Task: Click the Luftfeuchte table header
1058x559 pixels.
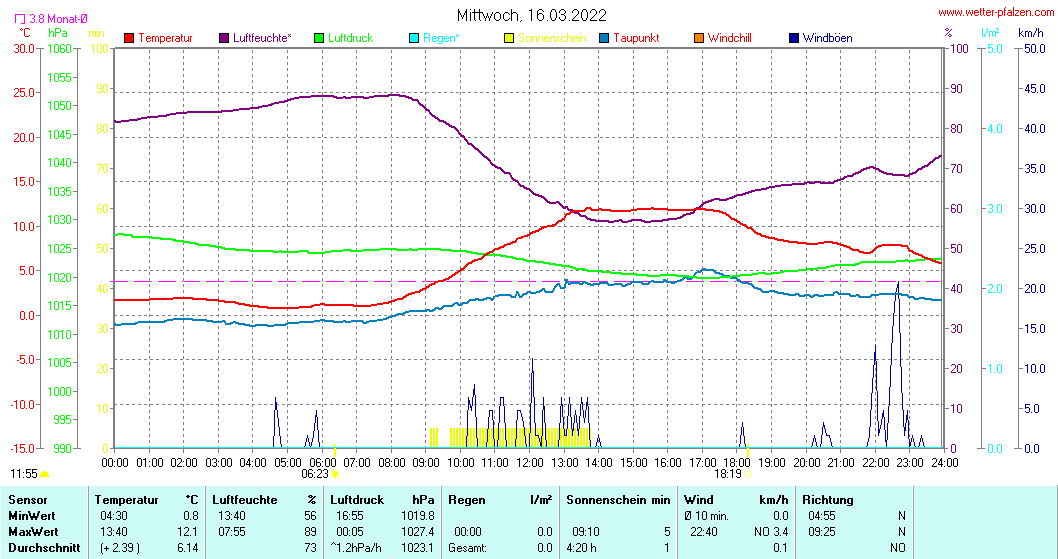Action: point(244,500)
